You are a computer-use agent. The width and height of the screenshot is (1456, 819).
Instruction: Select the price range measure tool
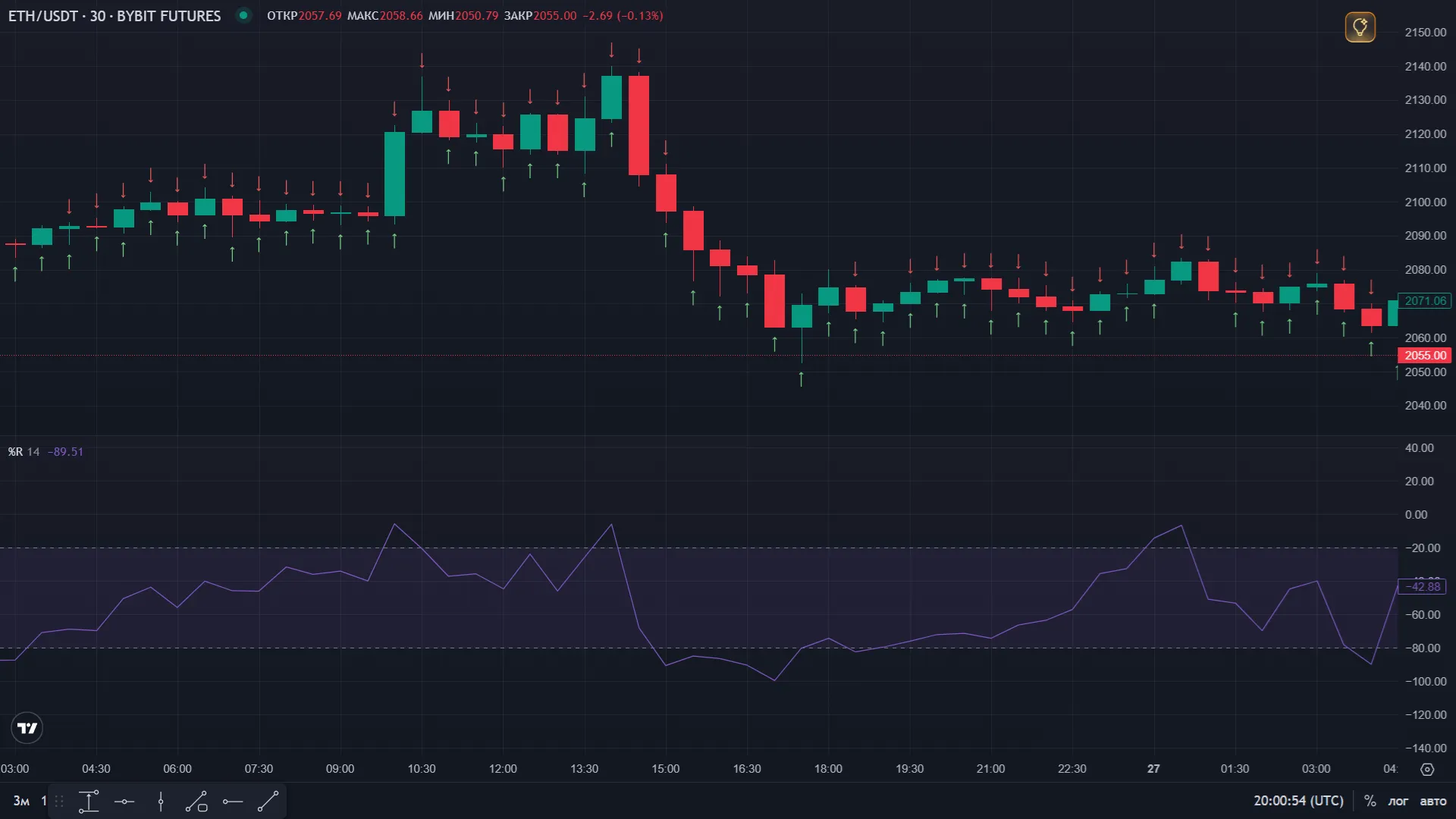(89, 802)
